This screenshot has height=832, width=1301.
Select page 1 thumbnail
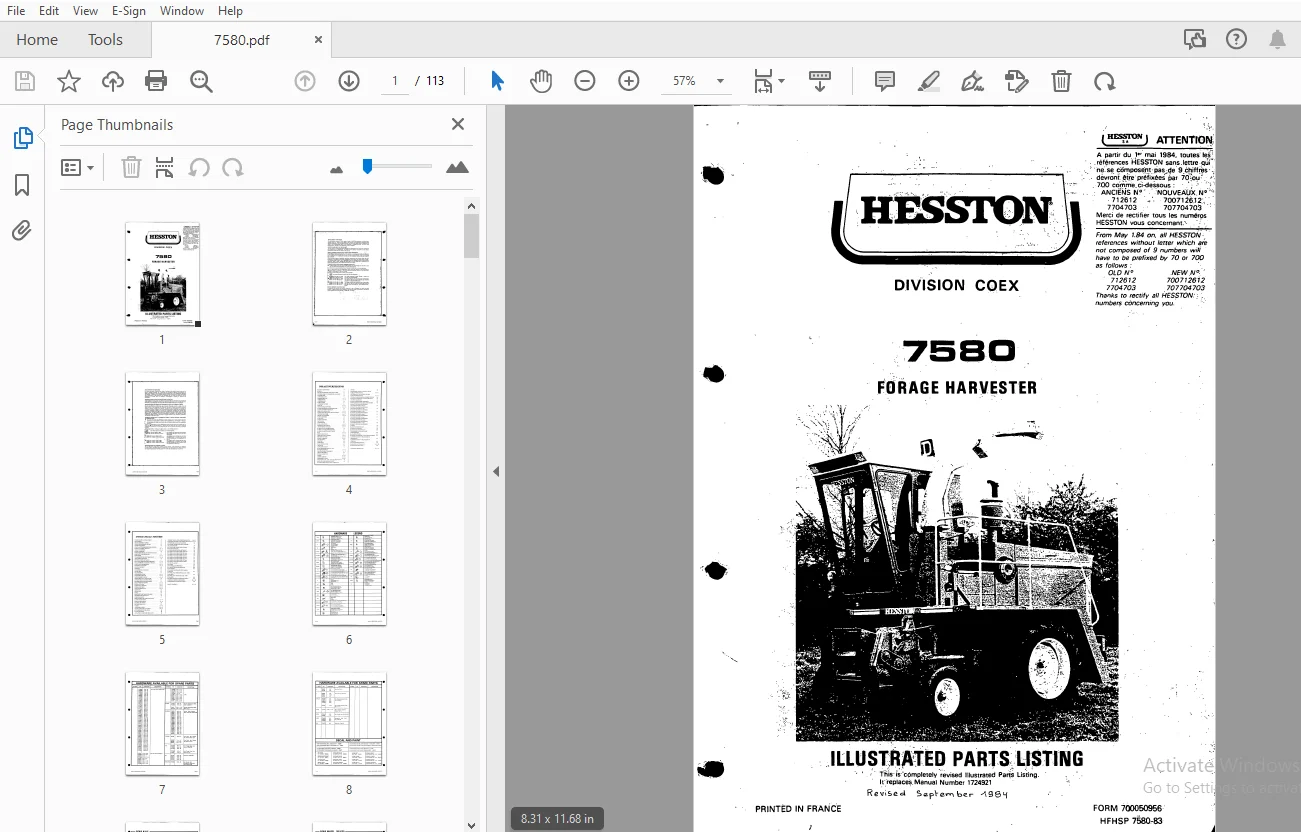click(x=162, y=274)
